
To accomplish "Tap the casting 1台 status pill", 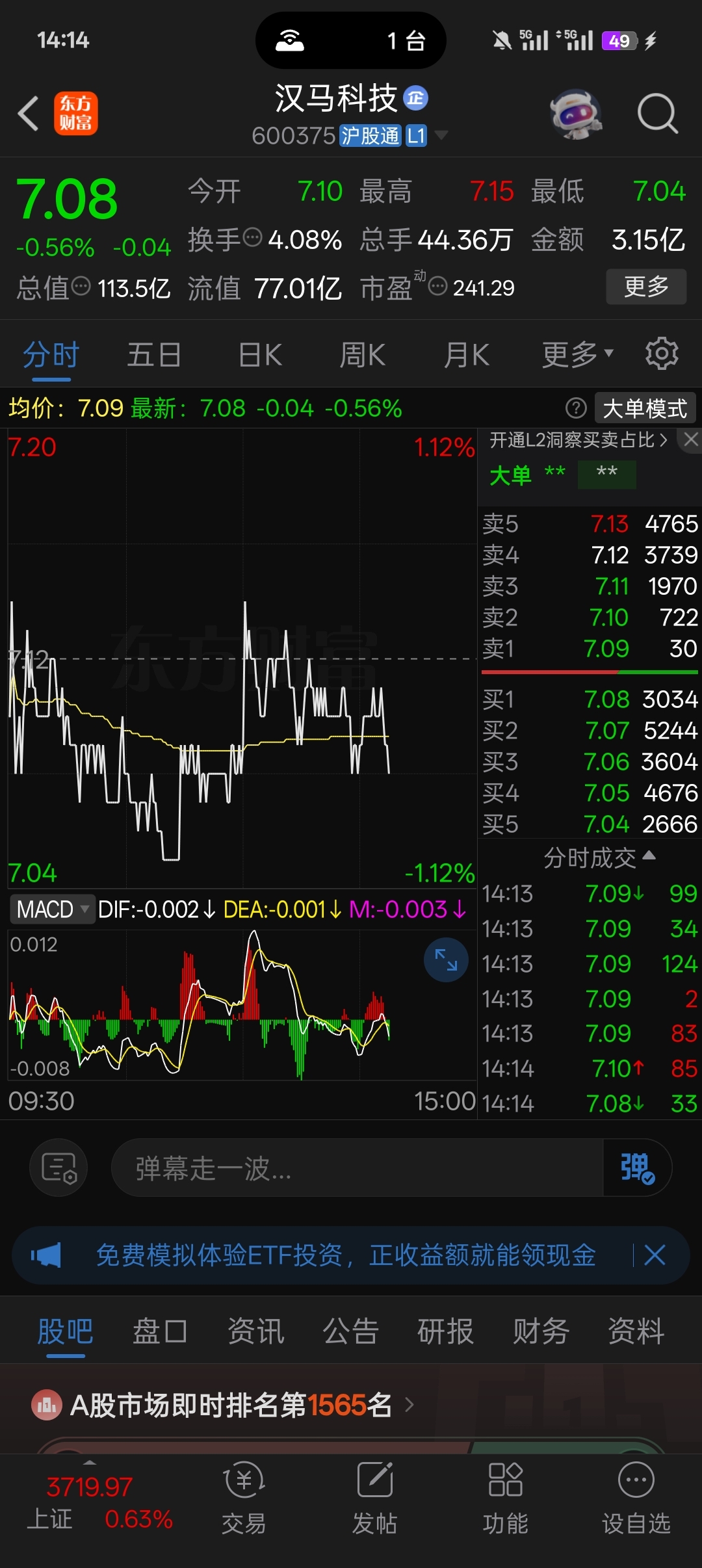I will (x=351, y=40).
